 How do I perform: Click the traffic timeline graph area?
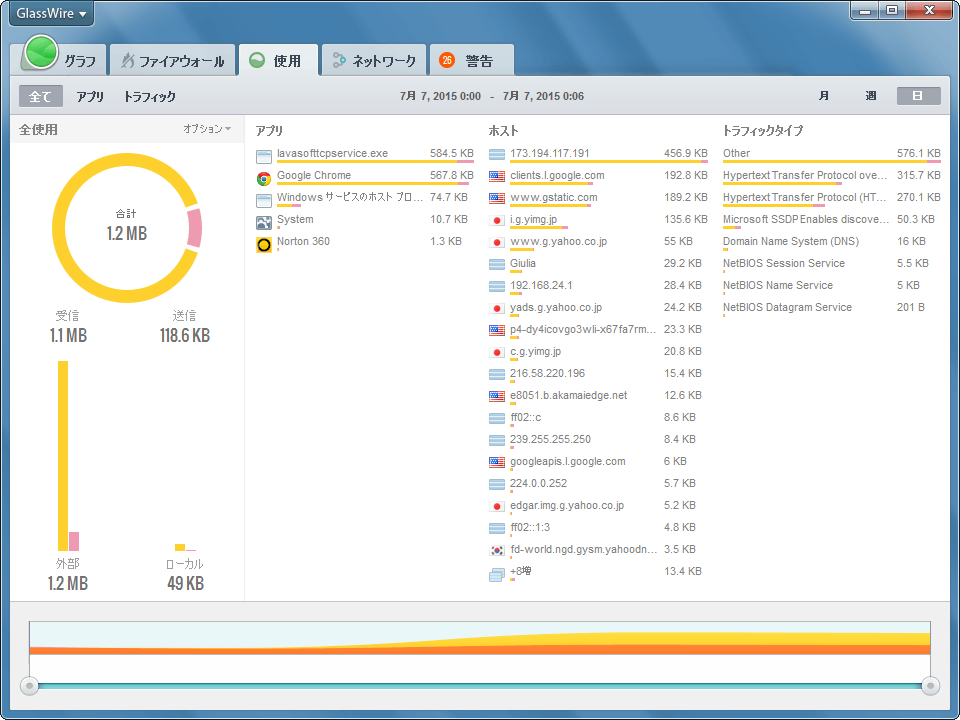coord(480,639)
